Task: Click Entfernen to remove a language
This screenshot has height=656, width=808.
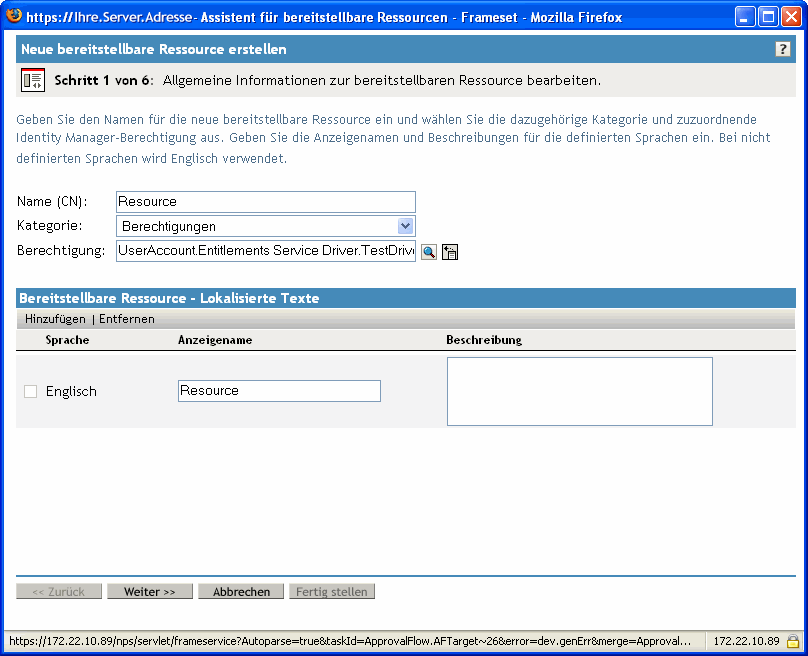Action: click(127, 319)
